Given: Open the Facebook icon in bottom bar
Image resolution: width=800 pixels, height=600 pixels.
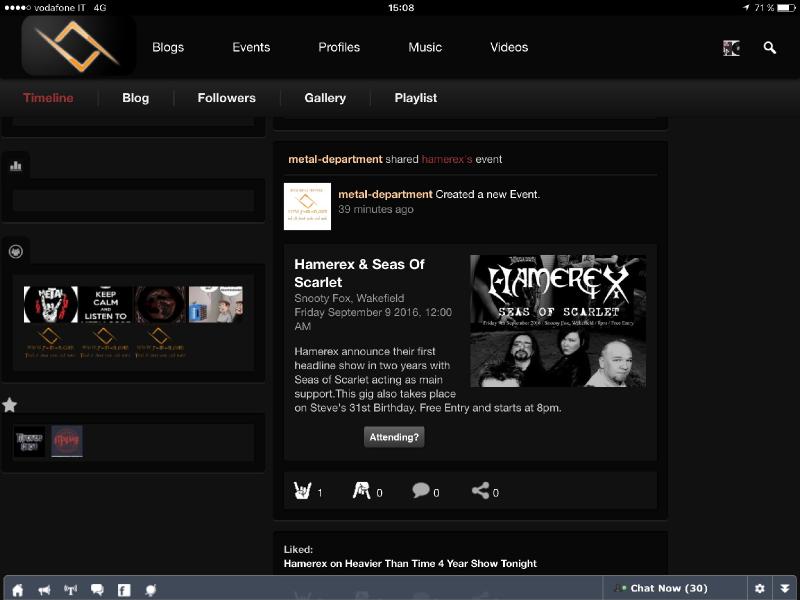Looking at the screenshot, I should [124, 589].
